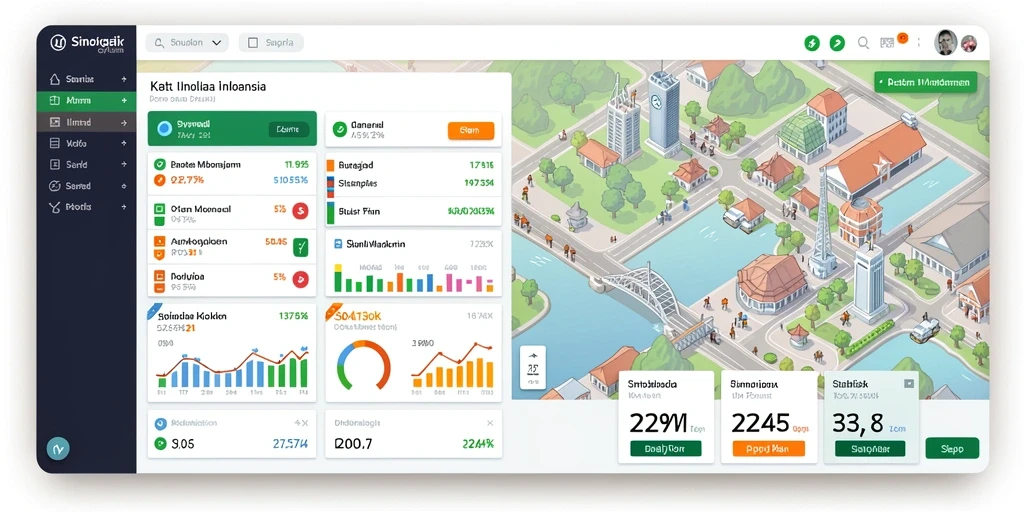Select the gray third sidebar menu item

pos(86,122)
